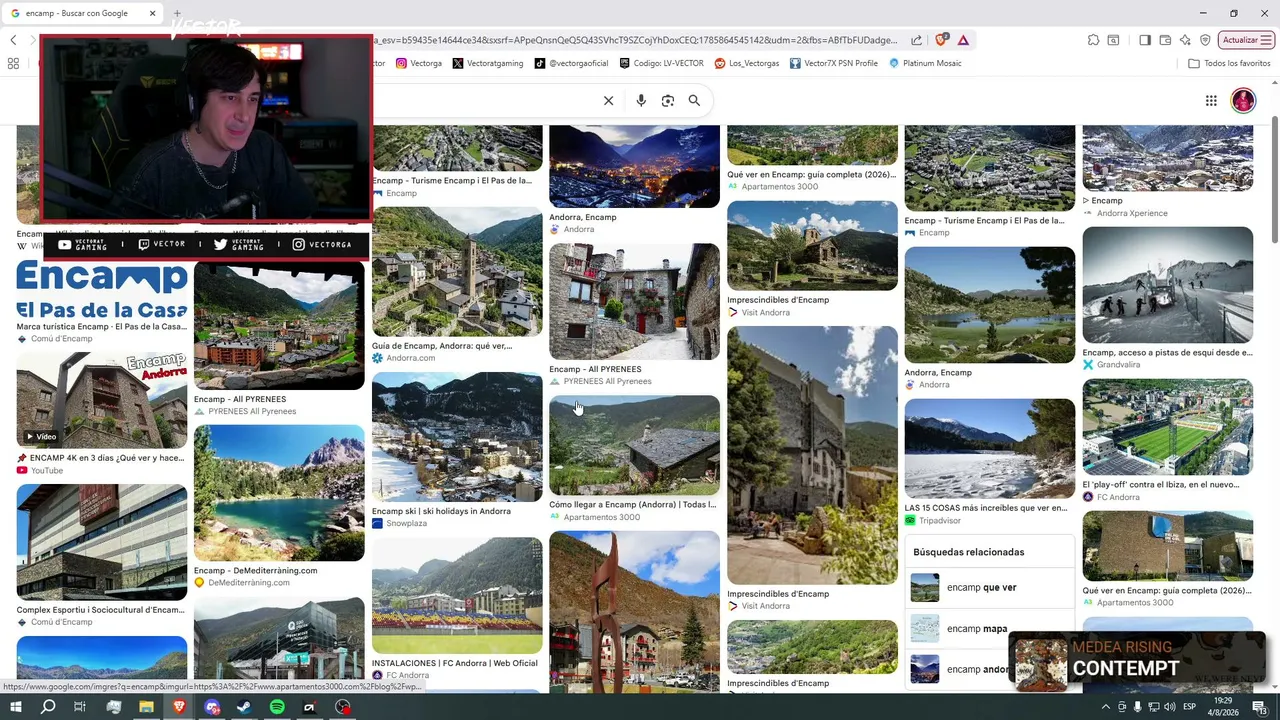Start a voice search with the microphone
This screenshot has height=720, width=1280.
[641, 100]
